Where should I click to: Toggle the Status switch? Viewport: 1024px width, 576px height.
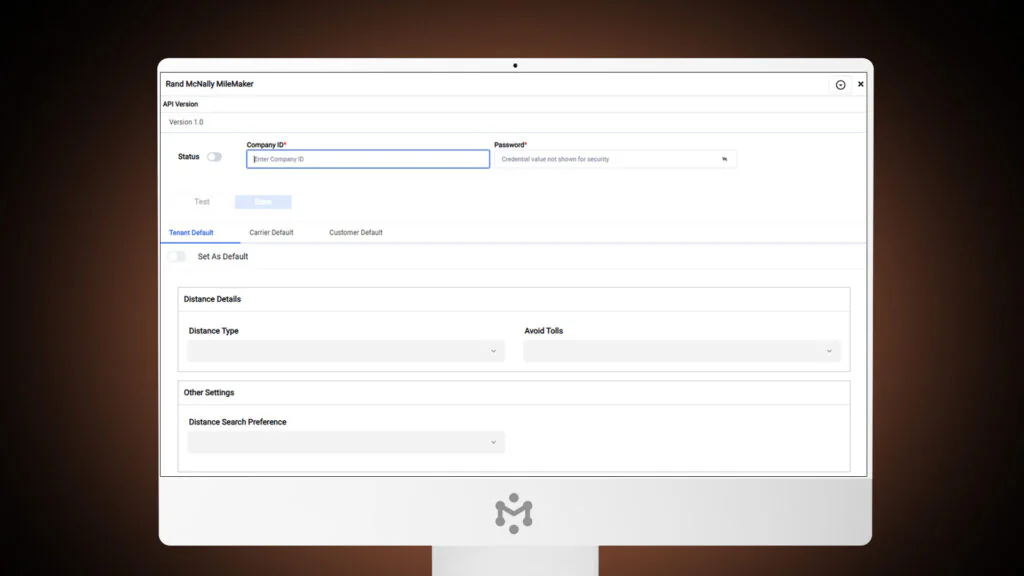214,157
